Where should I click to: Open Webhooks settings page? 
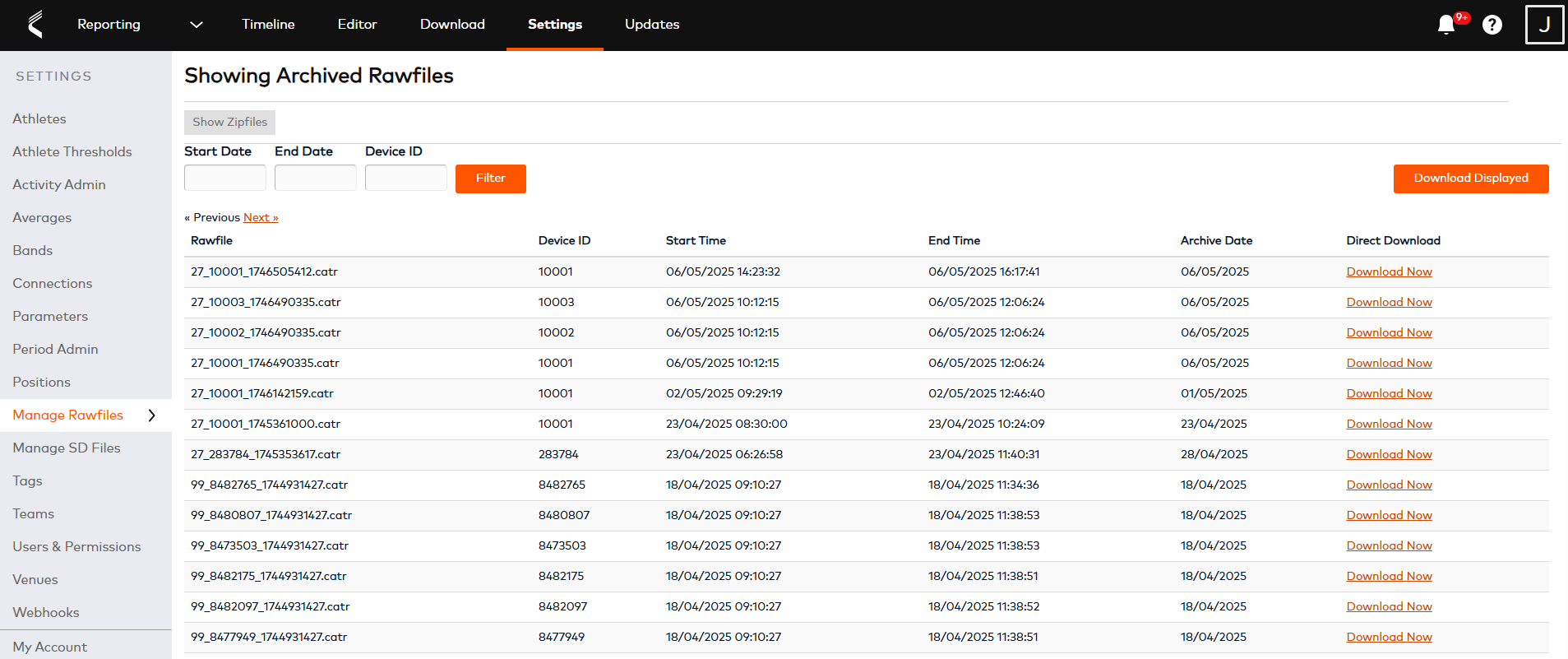point(46,613)
